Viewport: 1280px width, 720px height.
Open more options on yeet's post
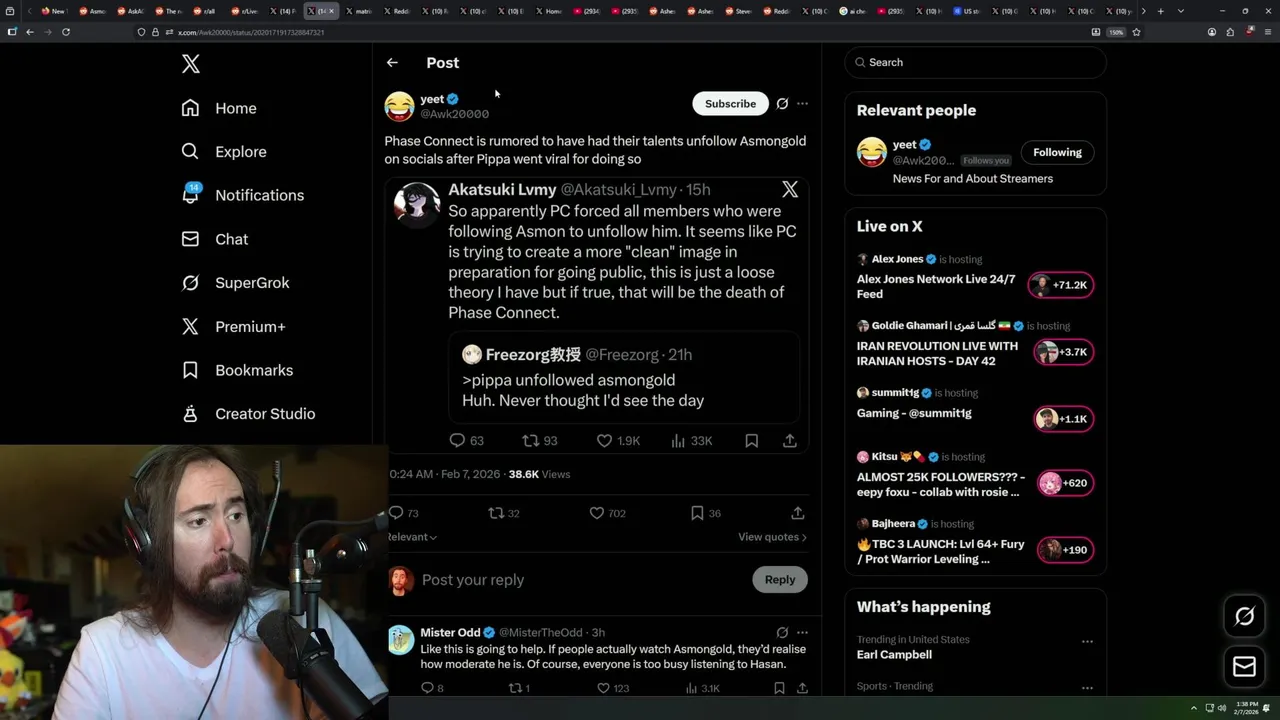click(802, 103)
